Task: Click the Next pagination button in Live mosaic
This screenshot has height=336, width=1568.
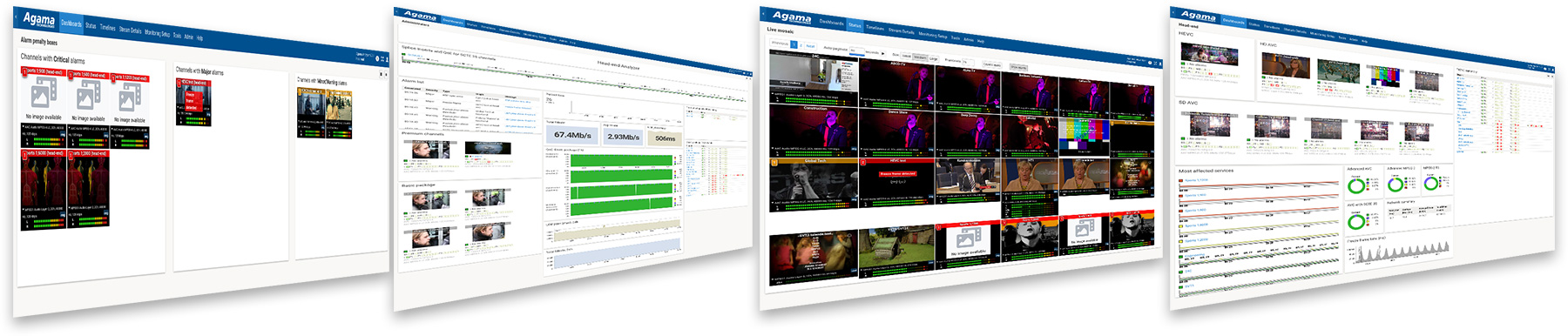Action: [810, 46]
